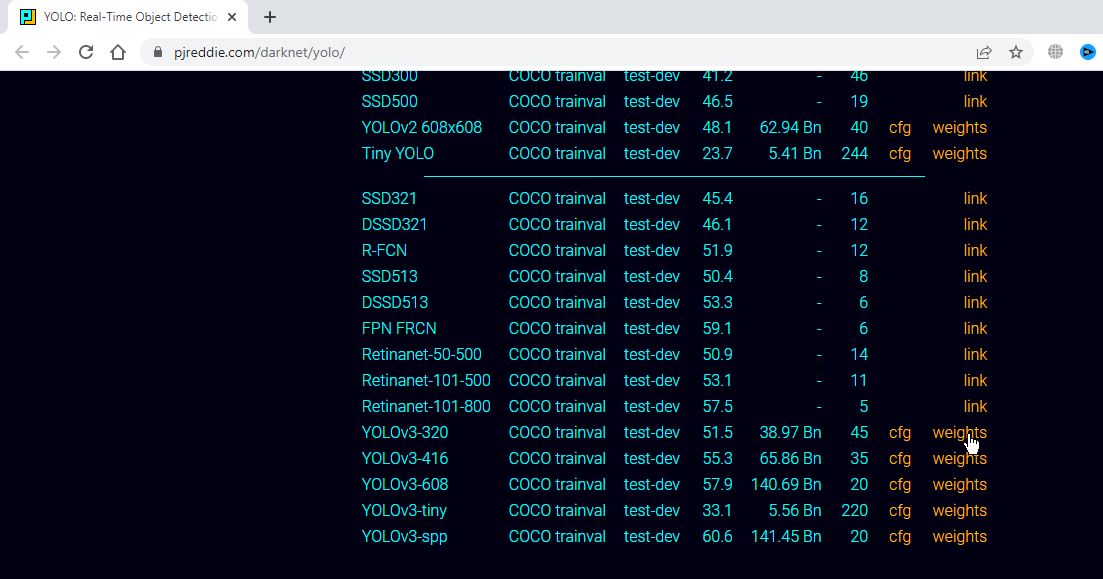Open the link for SSD513
The height and width of the screenshot is (579, 1103).
pyautogui.click(x=975, y=276)
